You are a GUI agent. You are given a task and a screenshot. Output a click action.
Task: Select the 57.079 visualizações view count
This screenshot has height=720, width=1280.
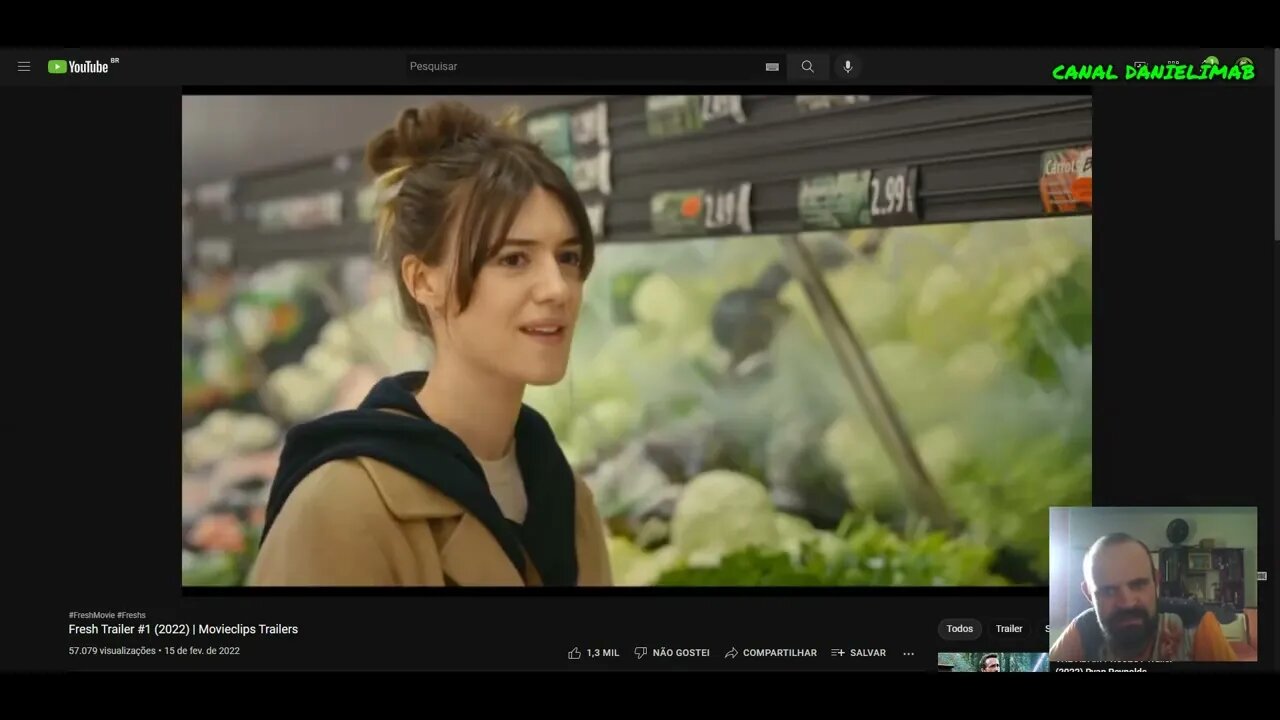[112, 651]
